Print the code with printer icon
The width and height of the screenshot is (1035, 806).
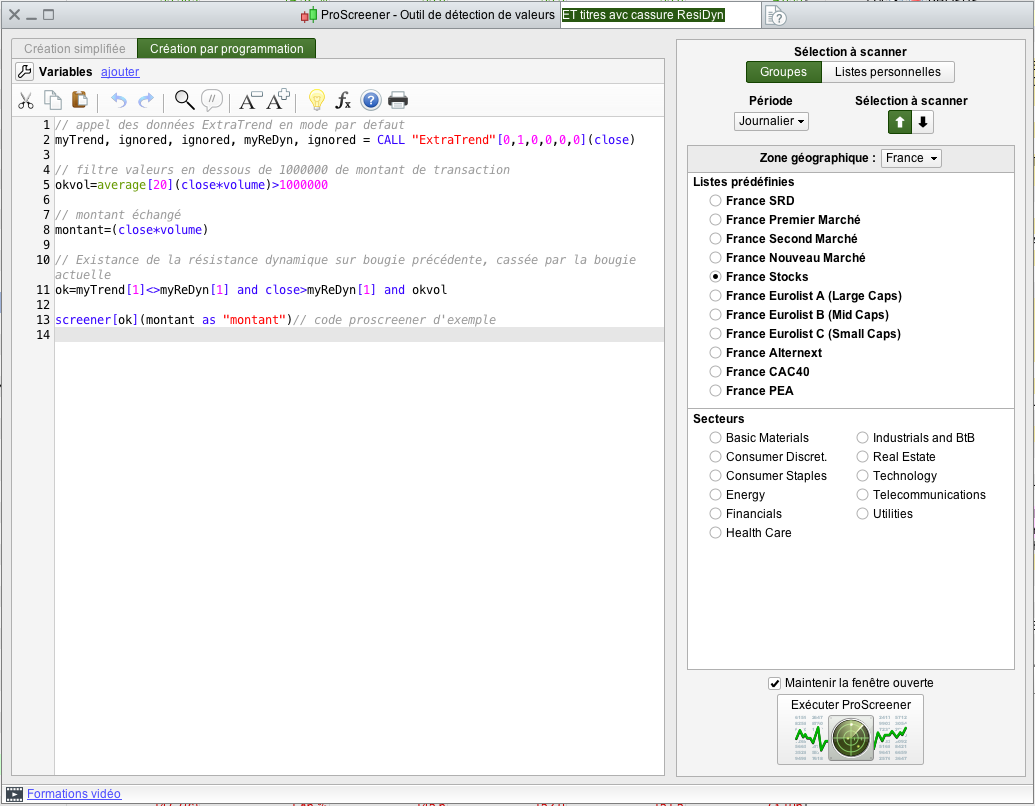pyautogui.click(x=398, y=100)
